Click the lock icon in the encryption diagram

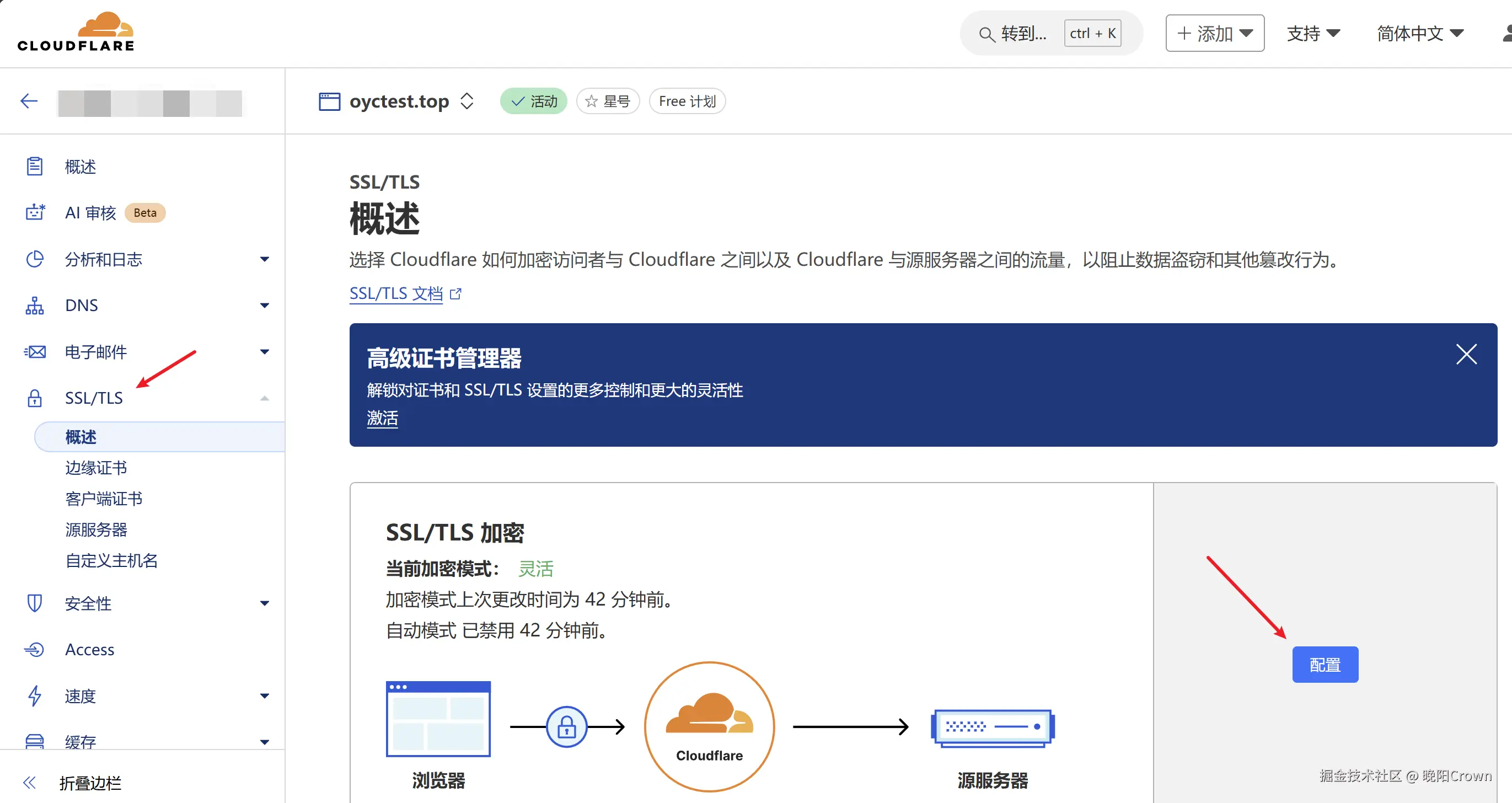(566, 727)
